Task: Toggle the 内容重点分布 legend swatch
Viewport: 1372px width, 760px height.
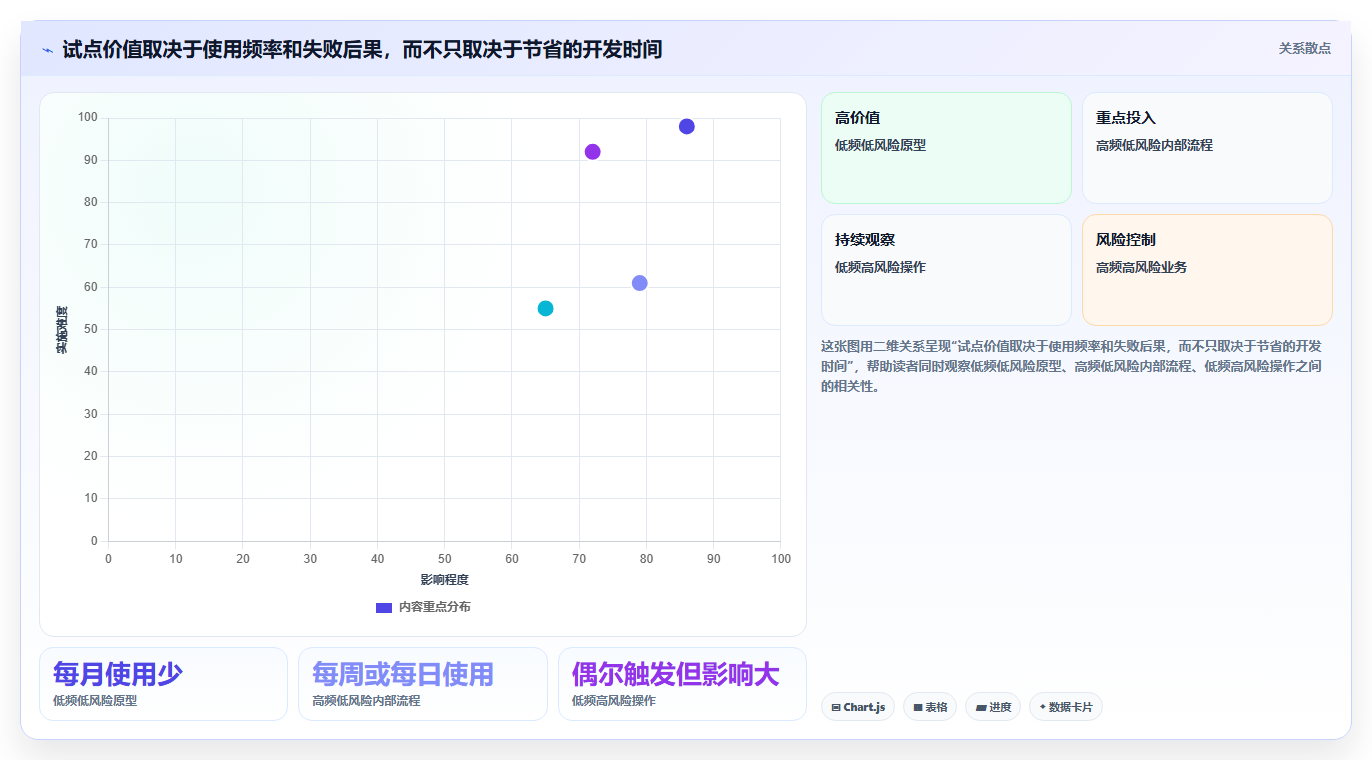Action: click(x=384, y=607)
